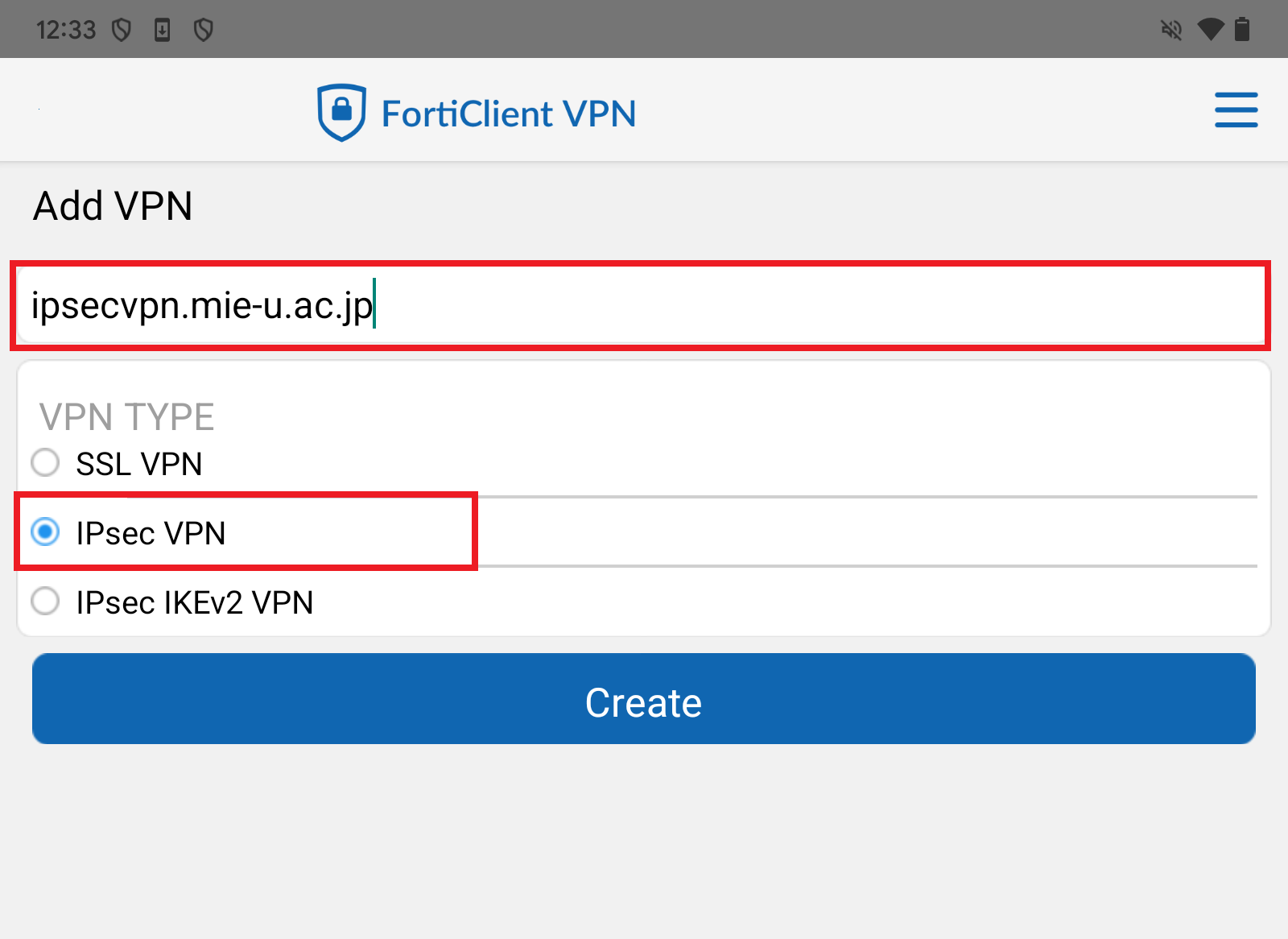Tap the battery status icon
The width and height of the screenshot is (1288, 939).
(1243, 31)
